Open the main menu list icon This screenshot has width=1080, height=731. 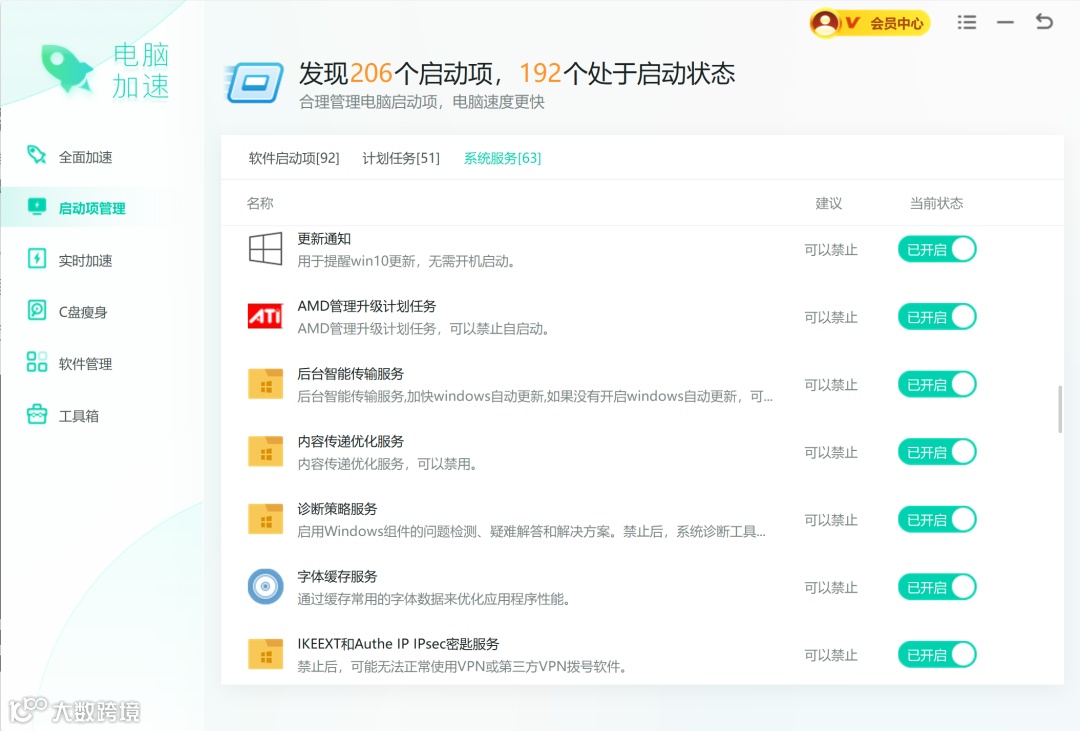(966, 23)
